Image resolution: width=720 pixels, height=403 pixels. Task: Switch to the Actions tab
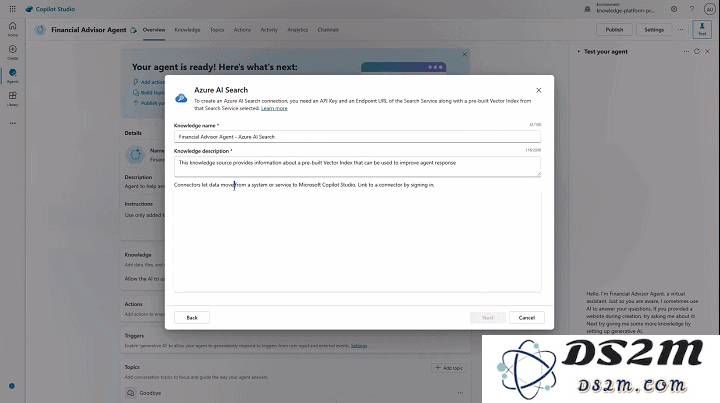click(242, 30)
